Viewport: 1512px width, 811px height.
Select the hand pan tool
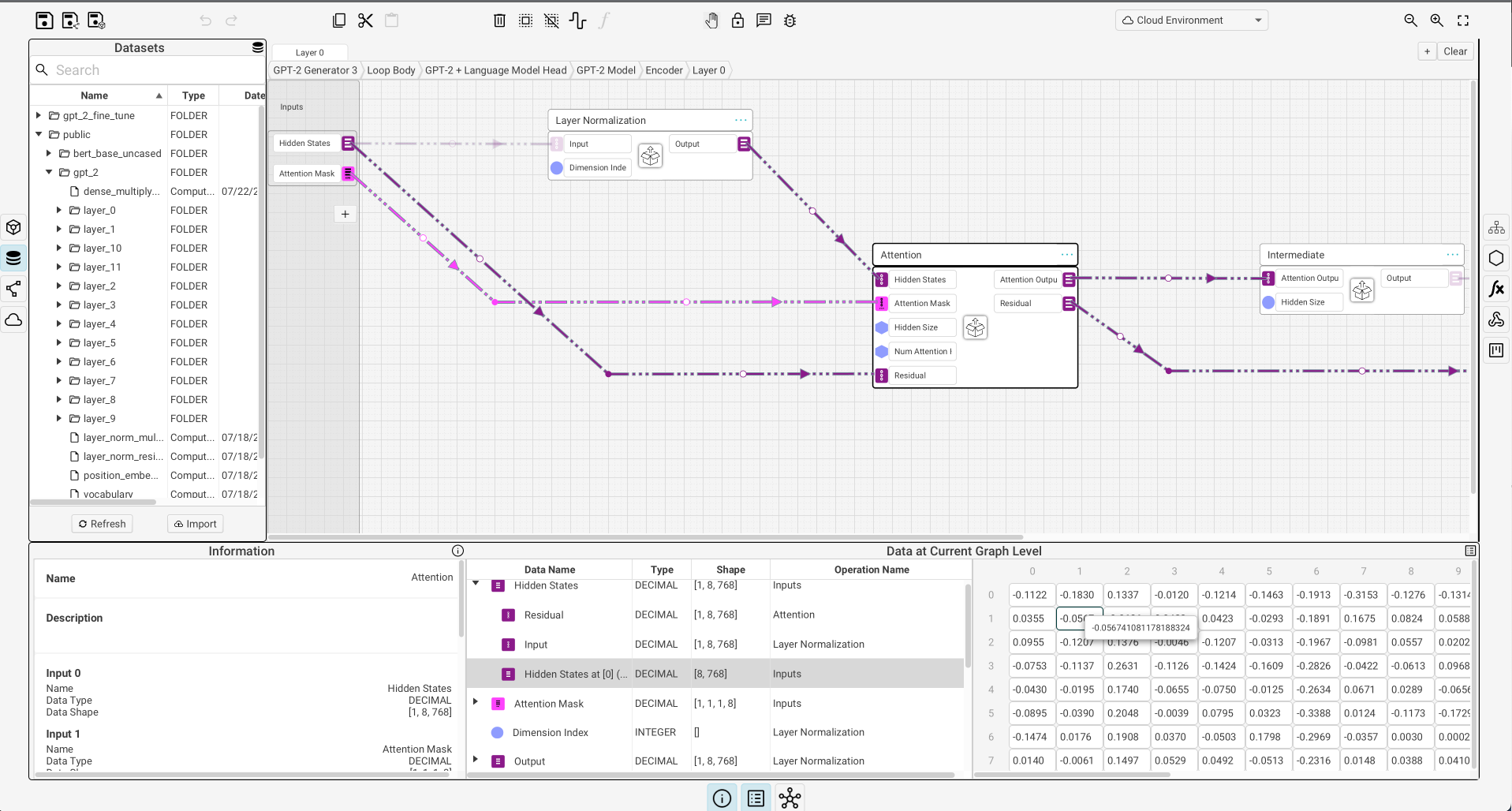click(711, 21)
